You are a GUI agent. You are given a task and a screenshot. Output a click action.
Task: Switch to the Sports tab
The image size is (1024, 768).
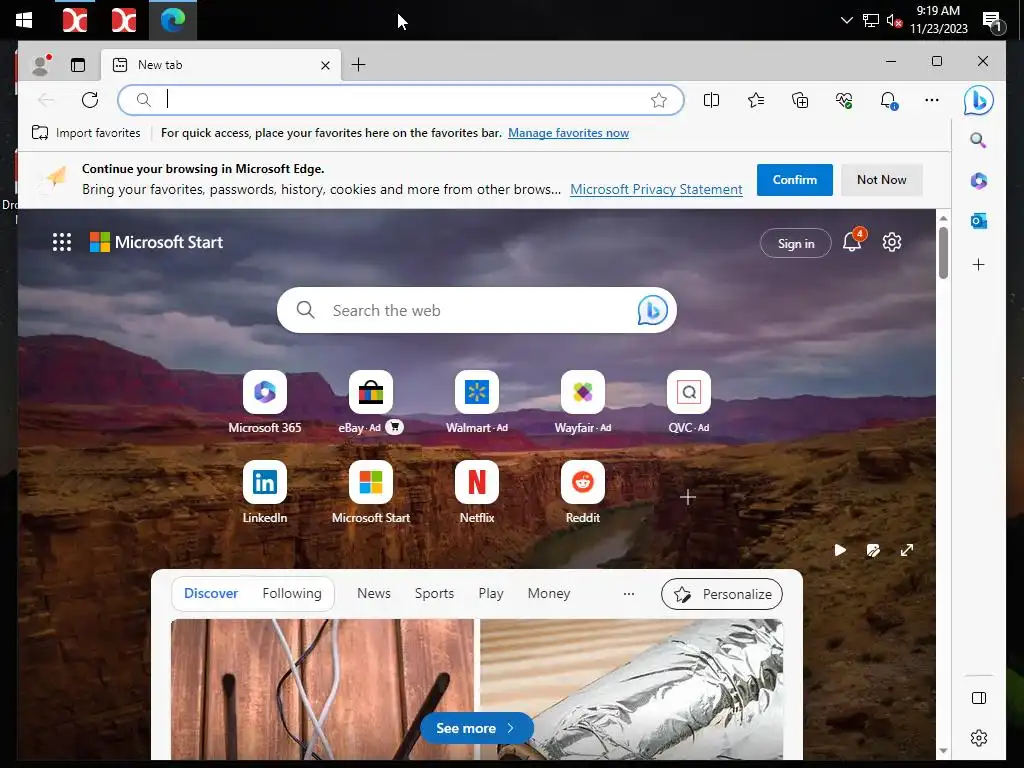tap(434, 593)
